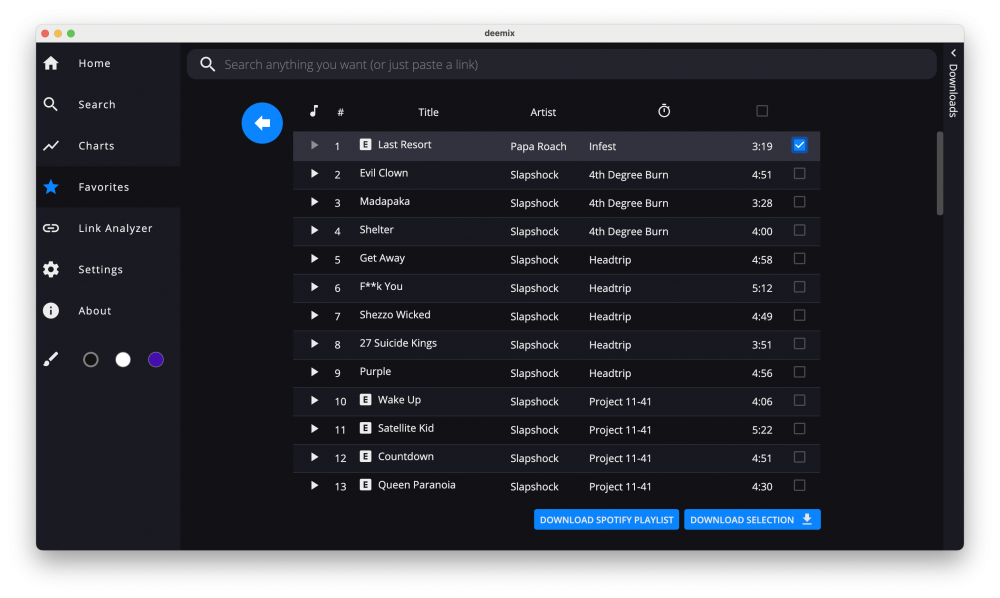Click the Home icon in sidebar
The width and height of the screenshot is (1000, 598).
[x=51, y=63]
